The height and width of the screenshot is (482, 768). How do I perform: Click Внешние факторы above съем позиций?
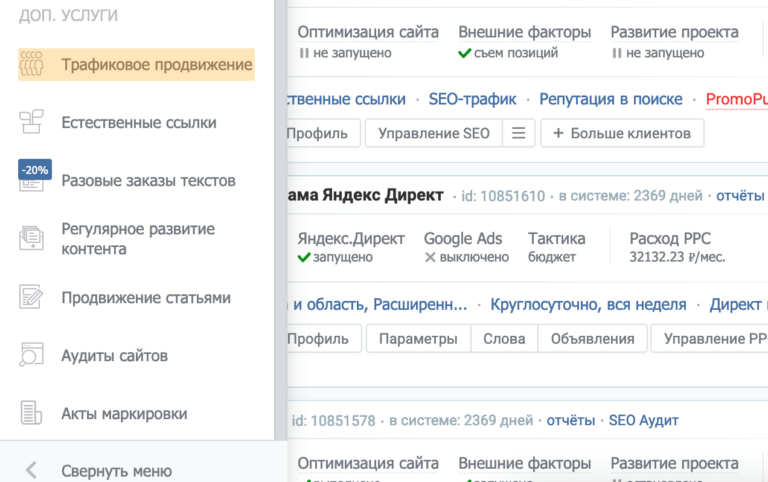point(525,32)
